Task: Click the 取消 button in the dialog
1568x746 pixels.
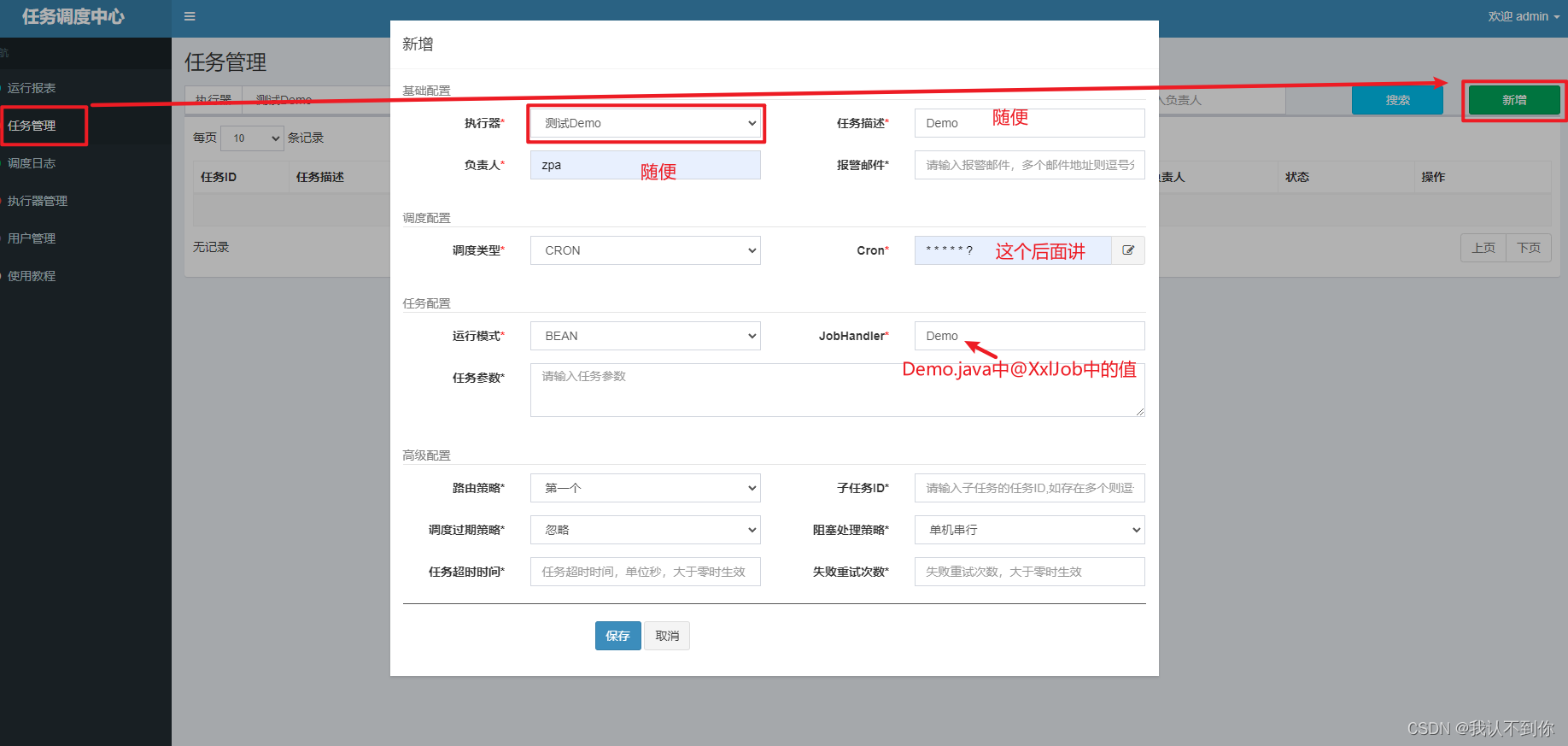Action: coord(667,636)
